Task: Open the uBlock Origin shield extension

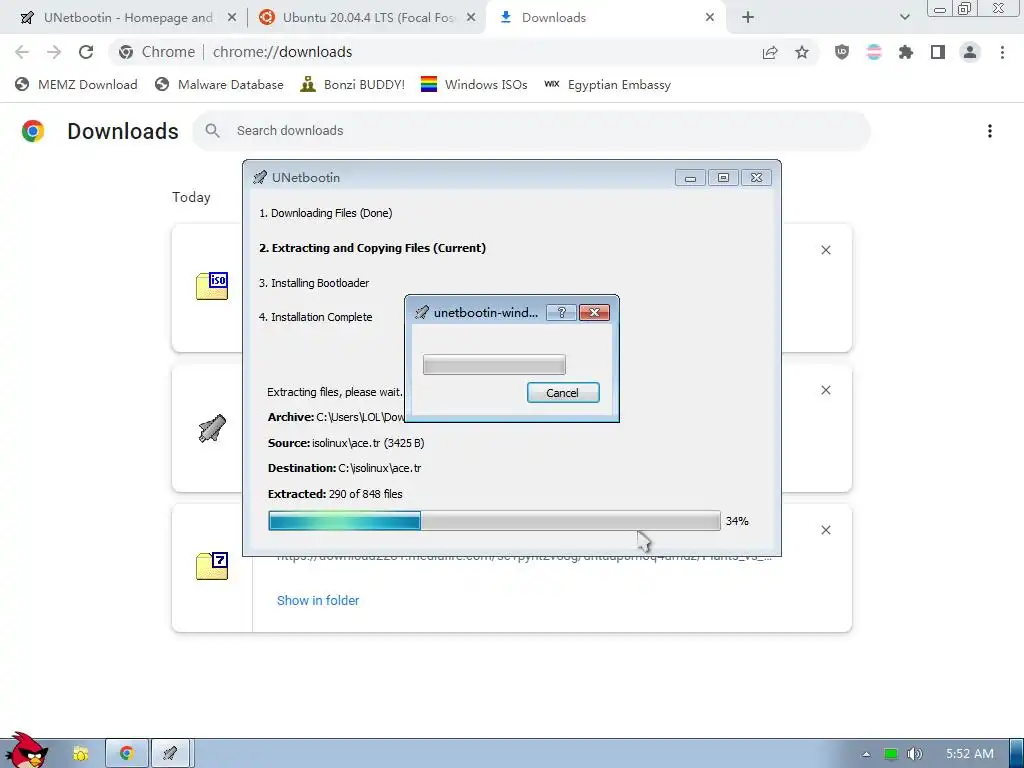Action: pyautogui.click(x=842, y=52)
